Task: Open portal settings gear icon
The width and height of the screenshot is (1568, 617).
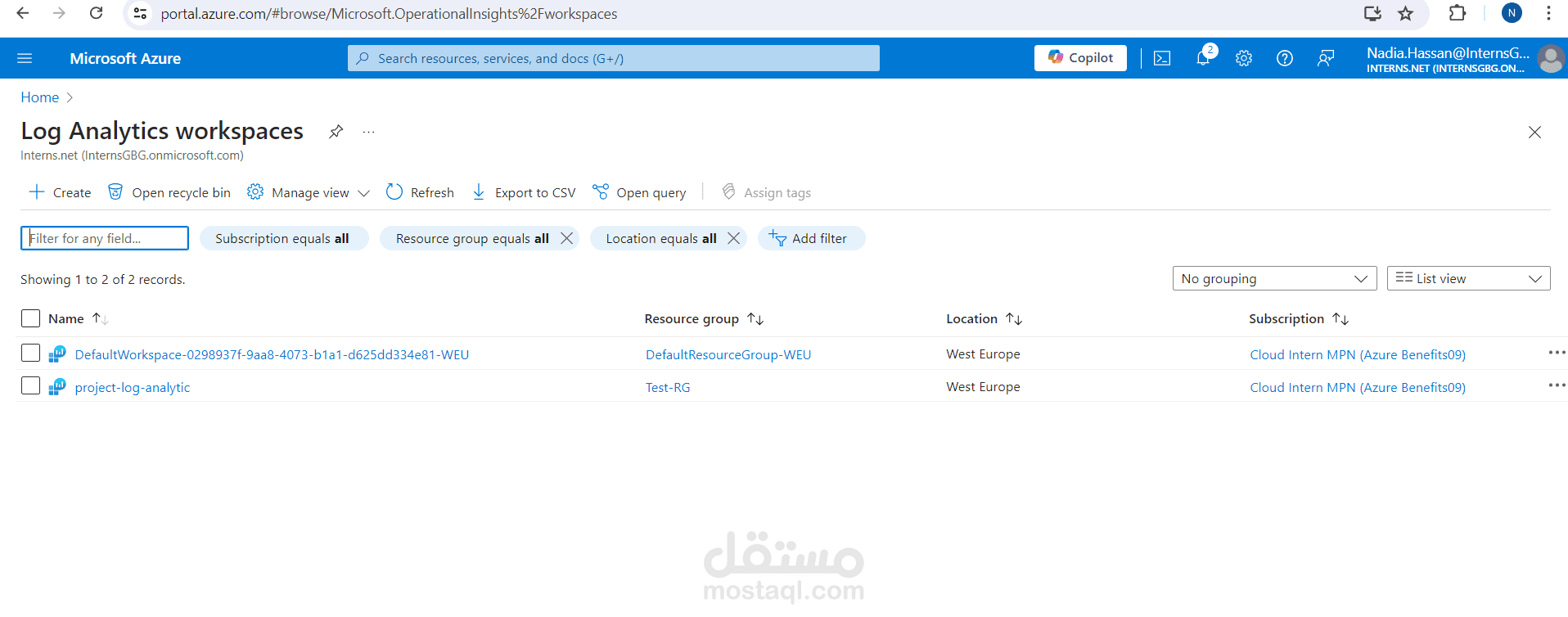Action: [x=1244, y=58]
